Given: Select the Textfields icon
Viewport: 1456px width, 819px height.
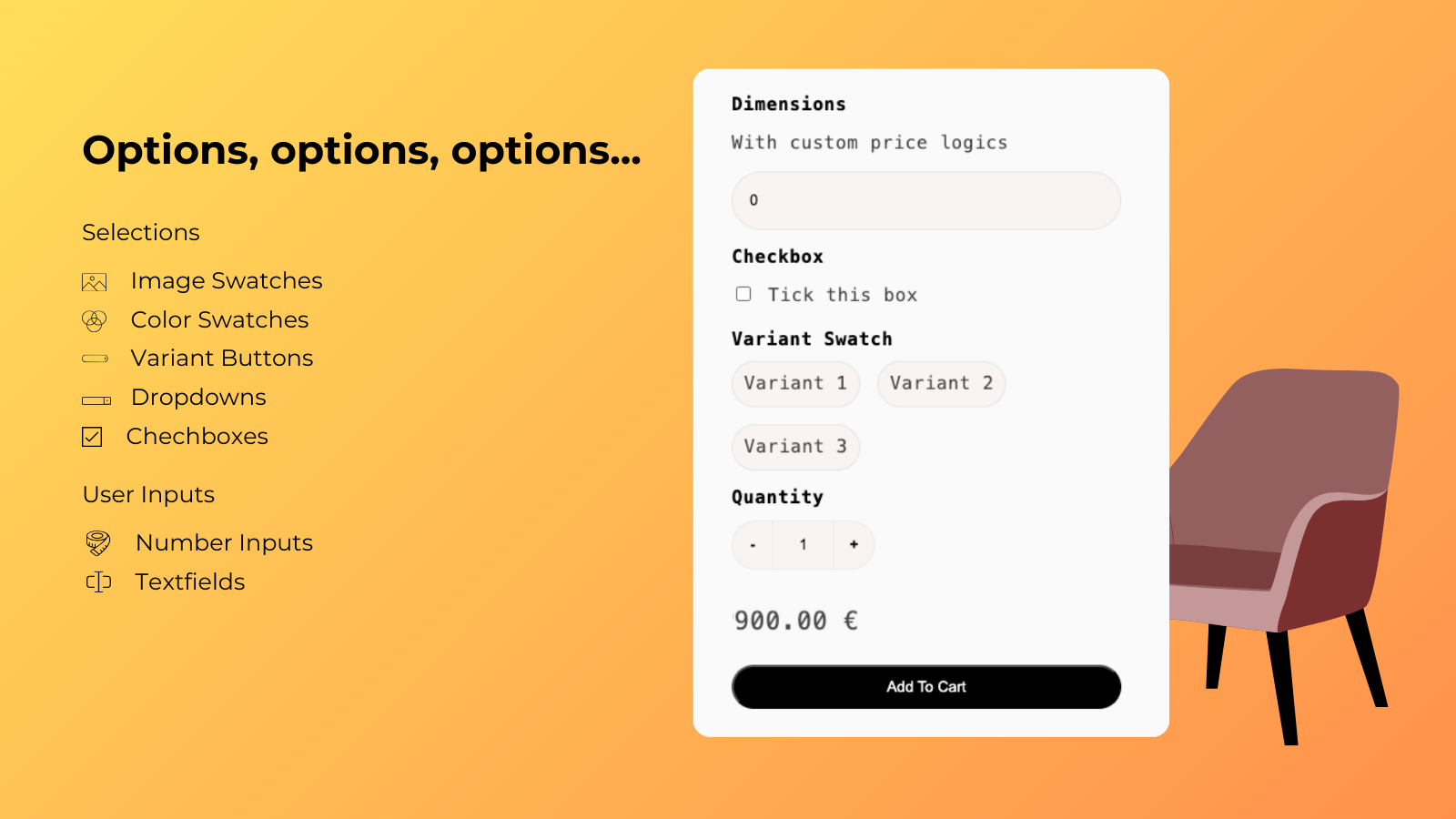Looking at the screenshot, I should pos(97,581).
